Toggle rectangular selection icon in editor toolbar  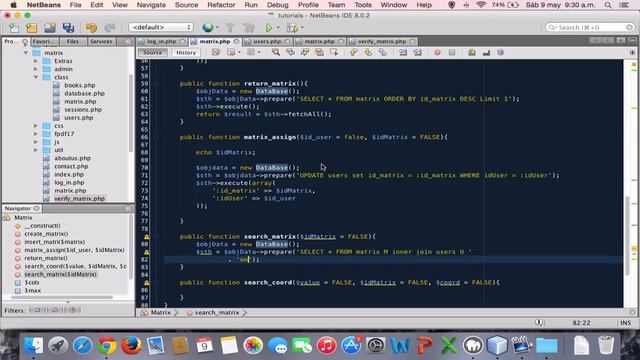pyautogui.click(x=334, y=52)
